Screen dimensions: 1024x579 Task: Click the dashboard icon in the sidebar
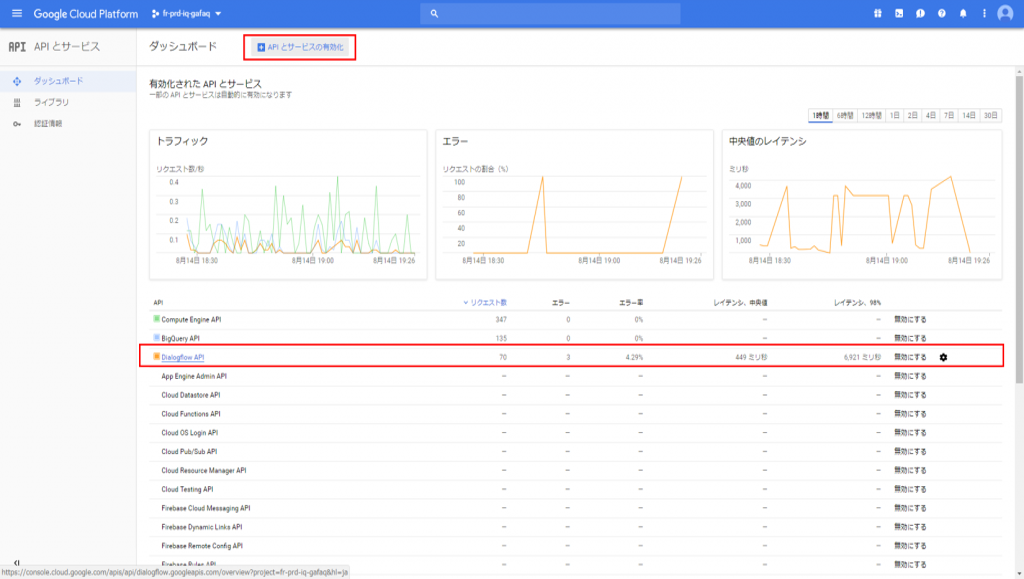click(x=17, y=81)
